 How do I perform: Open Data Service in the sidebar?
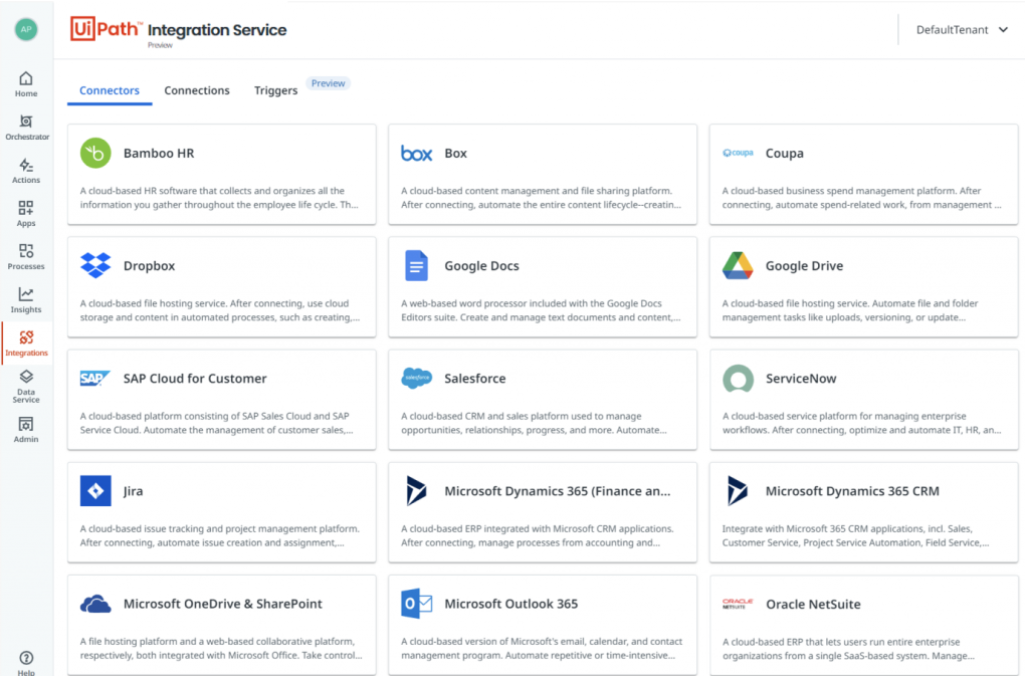point(26,385)
